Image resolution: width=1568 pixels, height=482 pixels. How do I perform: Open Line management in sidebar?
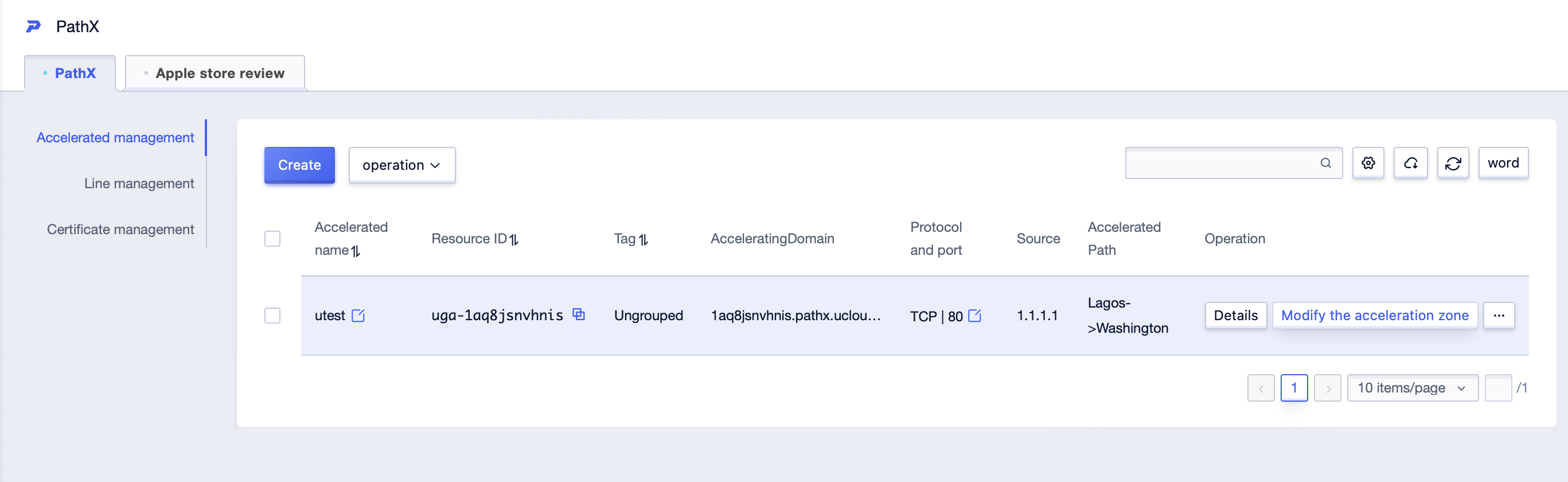tap(139, 184)
